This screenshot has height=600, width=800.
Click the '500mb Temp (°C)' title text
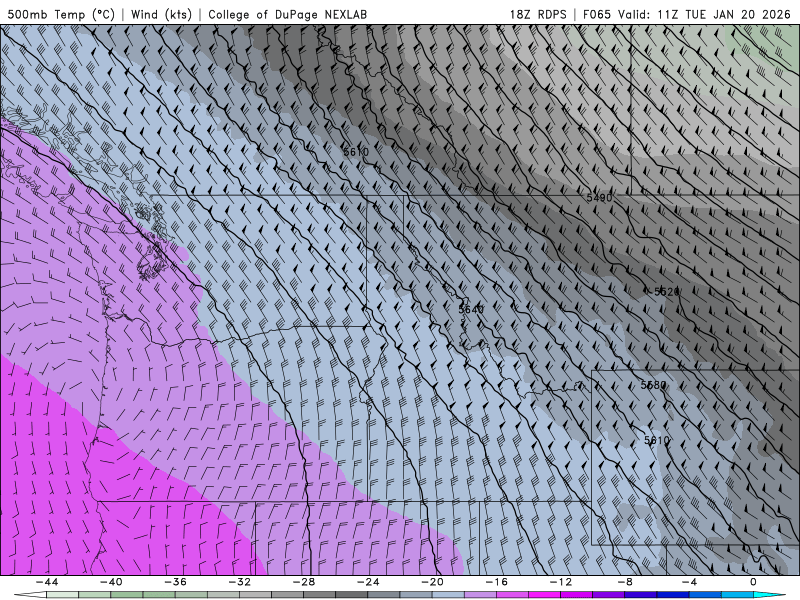(61, 14)
